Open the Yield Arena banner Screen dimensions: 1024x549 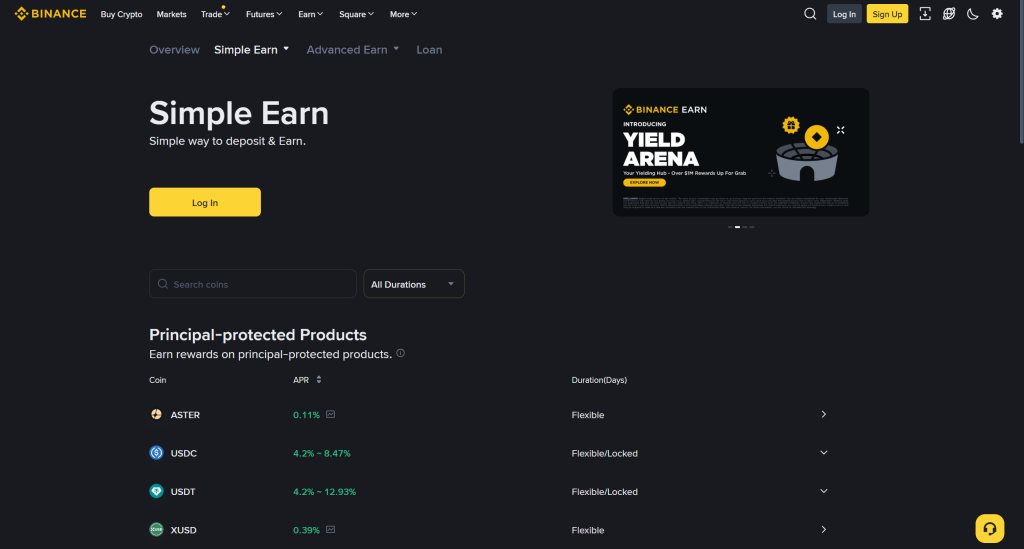(x=741, y=152)
